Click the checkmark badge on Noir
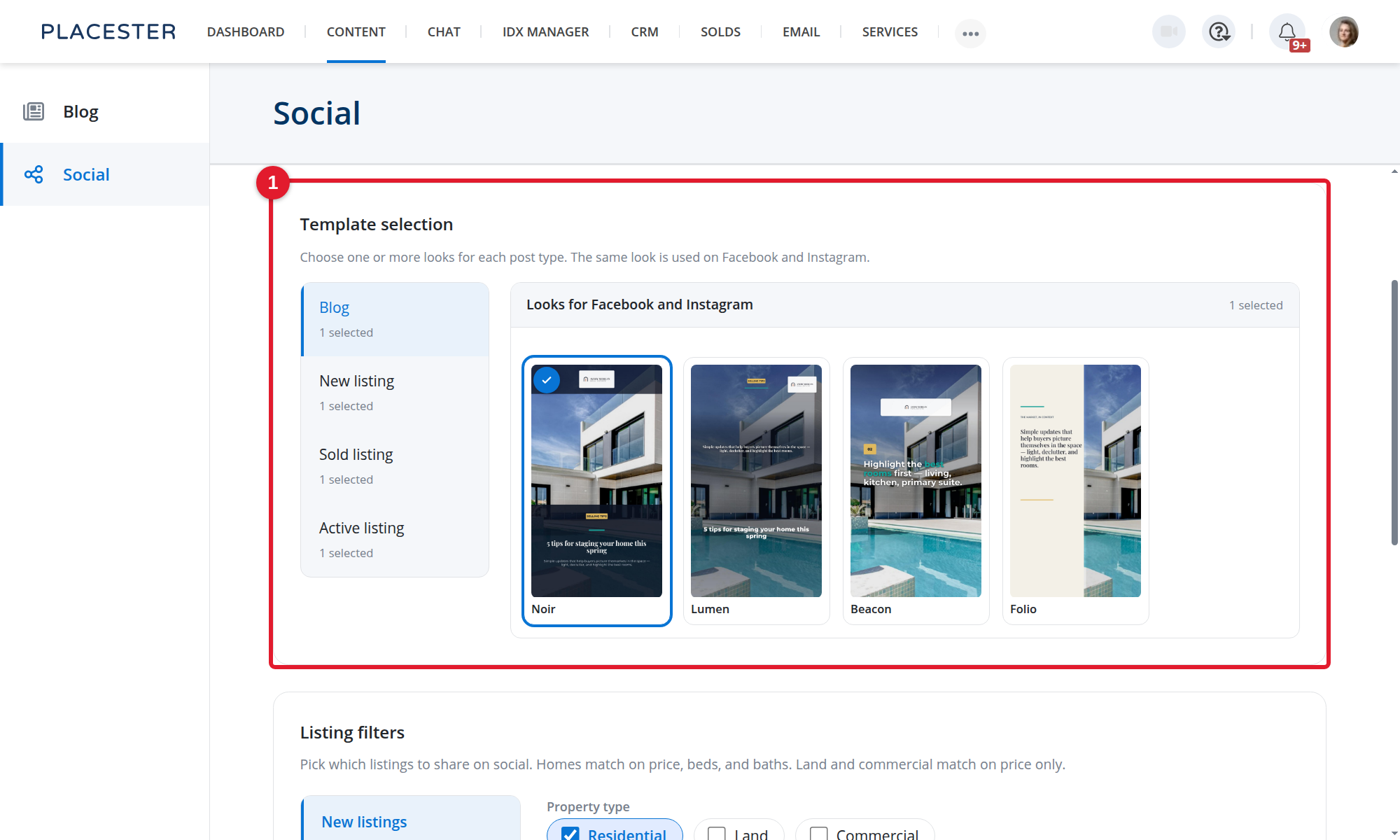Image resolution: width=1400 pixels, height=840 pixels. 547,380
